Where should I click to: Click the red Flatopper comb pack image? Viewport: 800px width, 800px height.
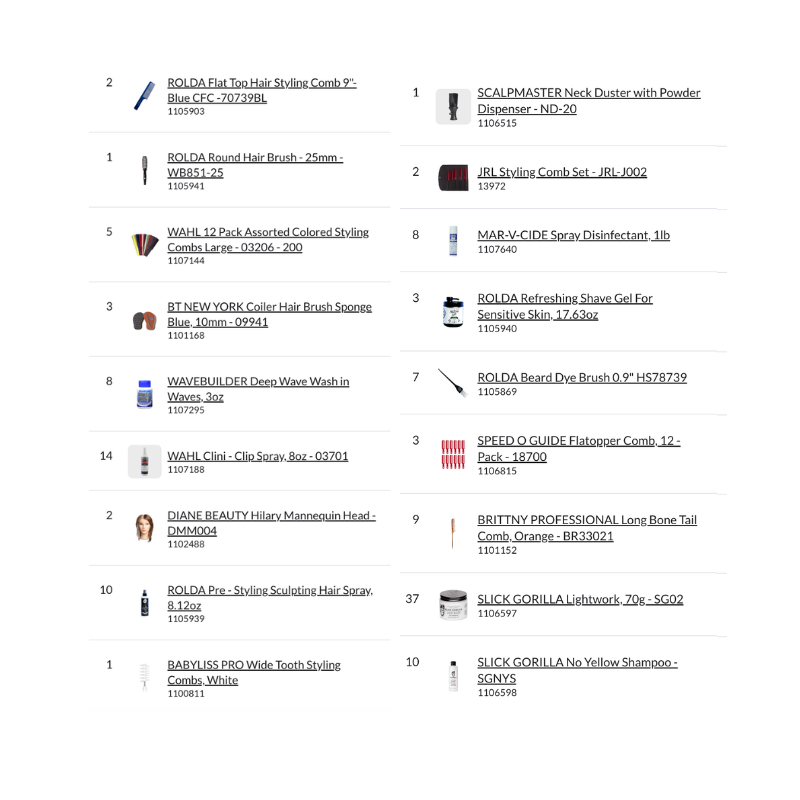[x=453, y=455]
